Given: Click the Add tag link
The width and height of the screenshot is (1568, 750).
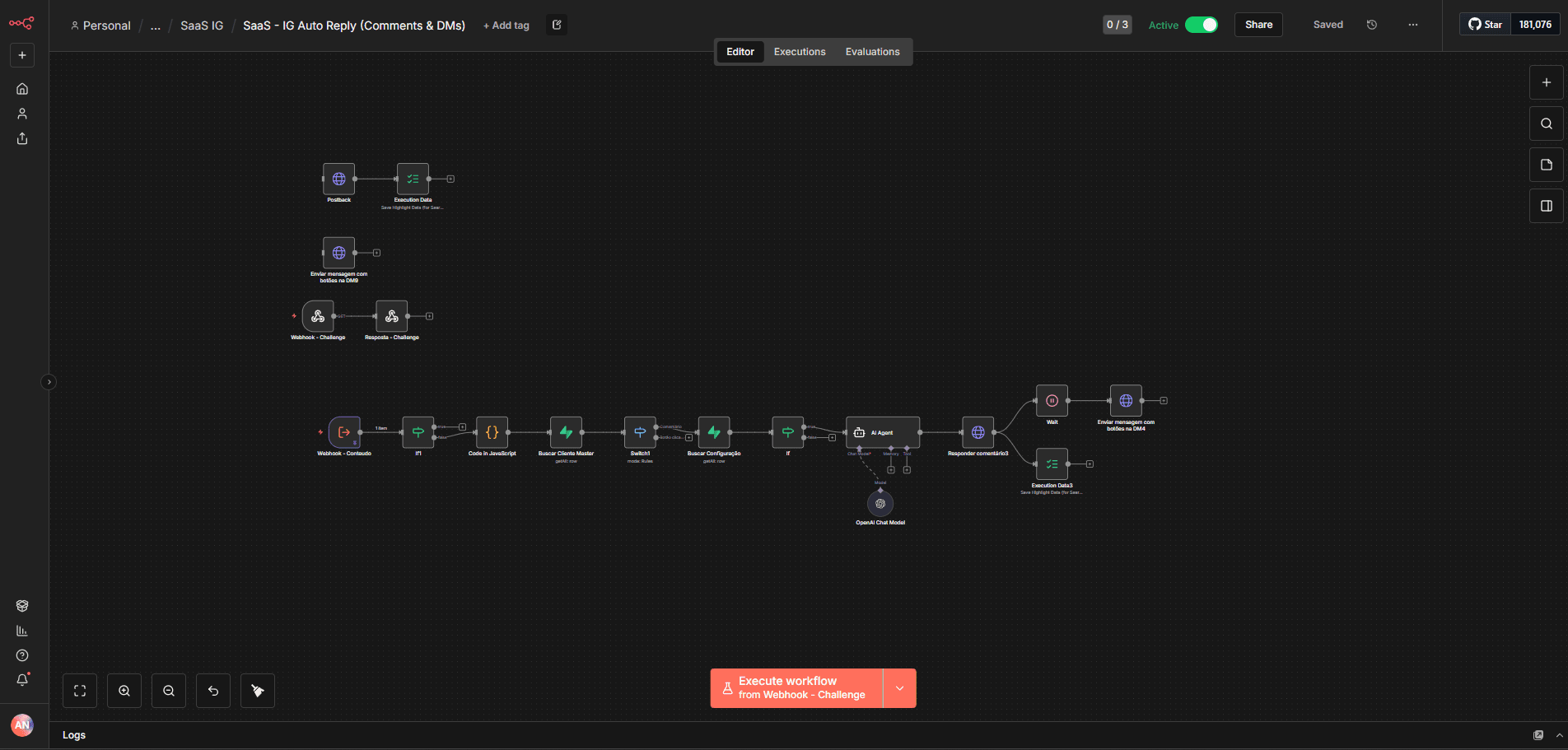Looking at the screenshot, I should 506,26.
